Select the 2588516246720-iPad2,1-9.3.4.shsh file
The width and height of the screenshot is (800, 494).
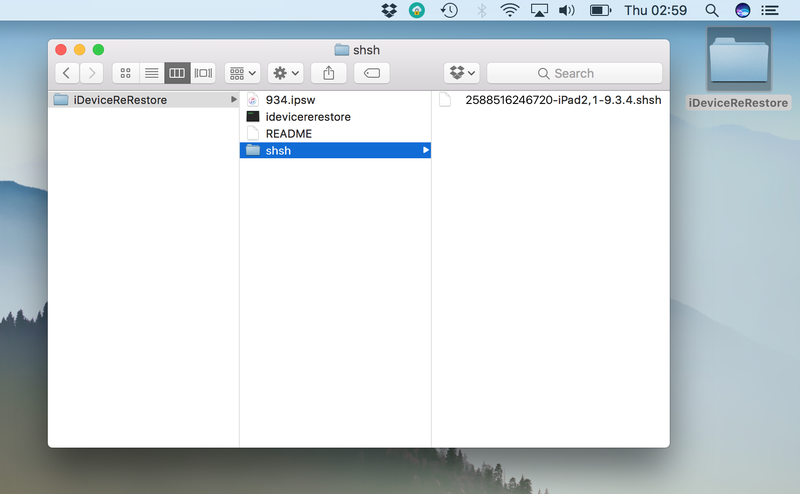[x=551, y=100]
